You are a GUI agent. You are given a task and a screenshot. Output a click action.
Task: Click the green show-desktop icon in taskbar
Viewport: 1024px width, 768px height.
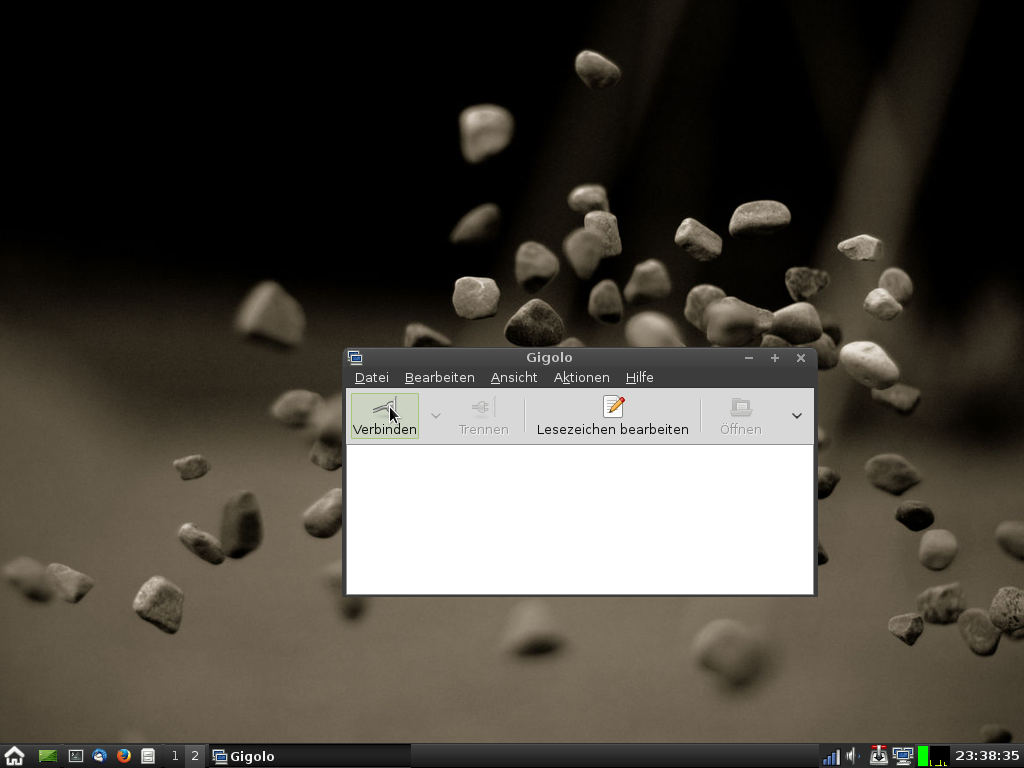(x=48, y=756)
